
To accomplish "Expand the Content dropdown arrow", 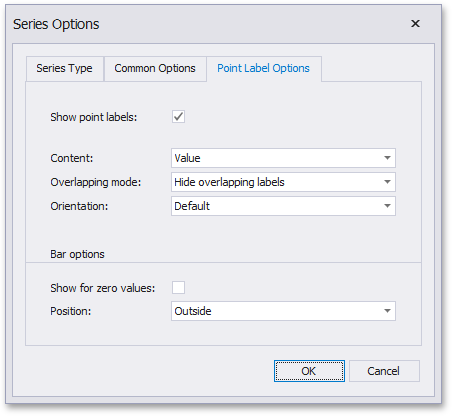I will click(x=387, y=158).
